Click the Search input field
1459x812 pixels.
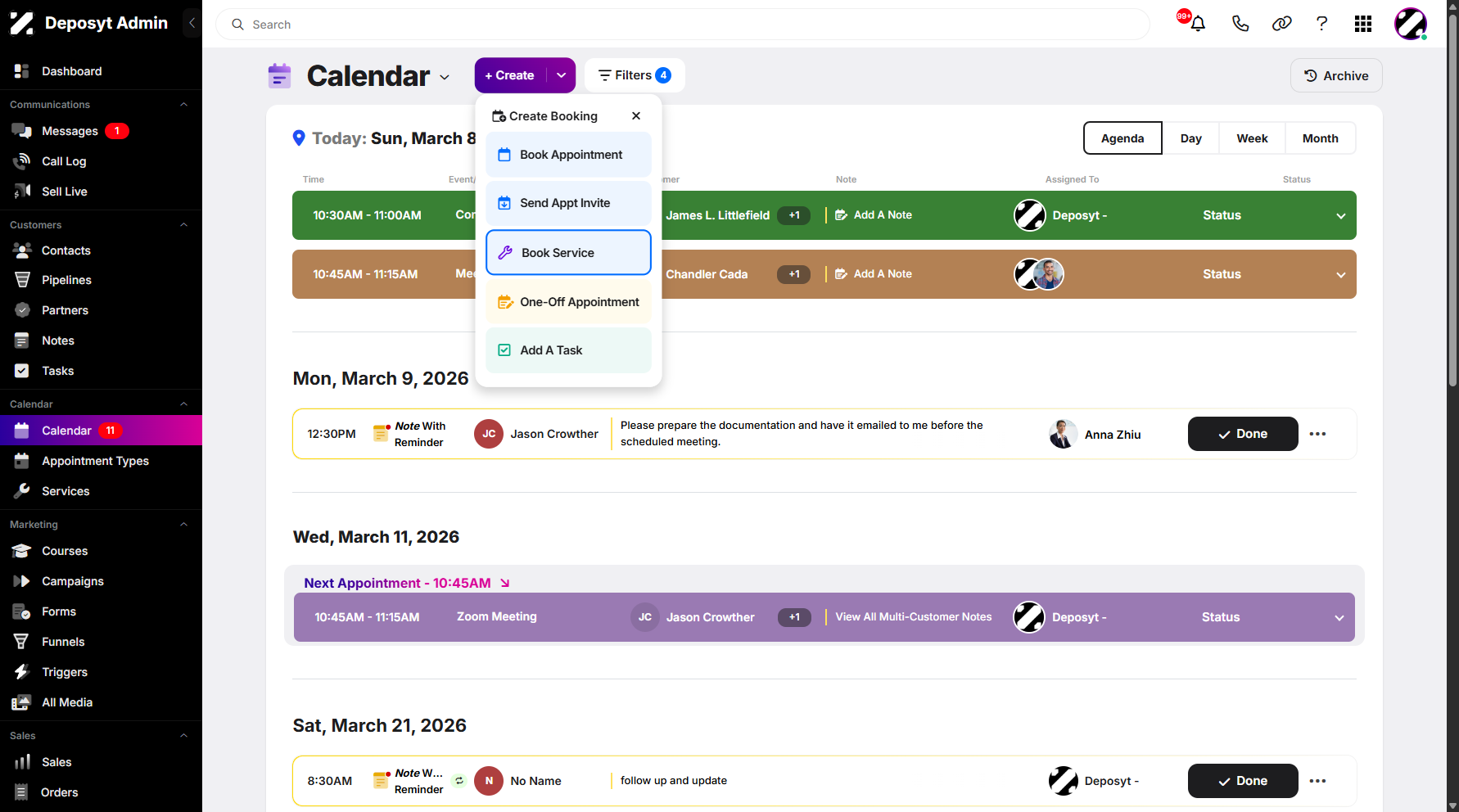683,25
